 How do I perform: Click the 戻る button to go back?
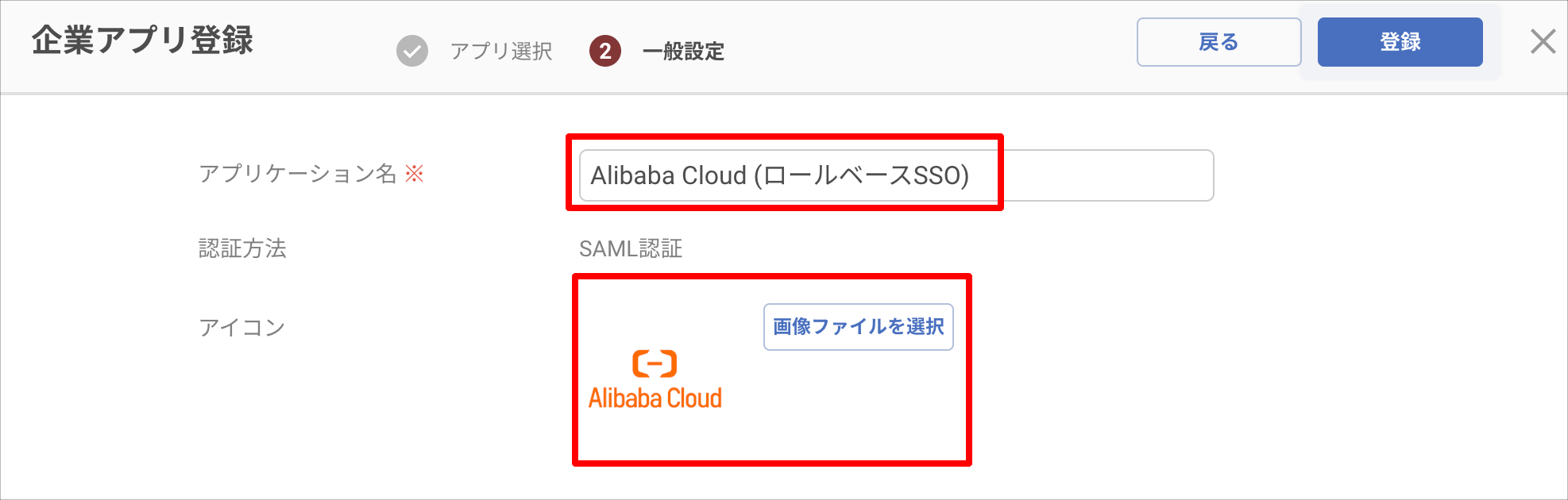[1219, 42]
